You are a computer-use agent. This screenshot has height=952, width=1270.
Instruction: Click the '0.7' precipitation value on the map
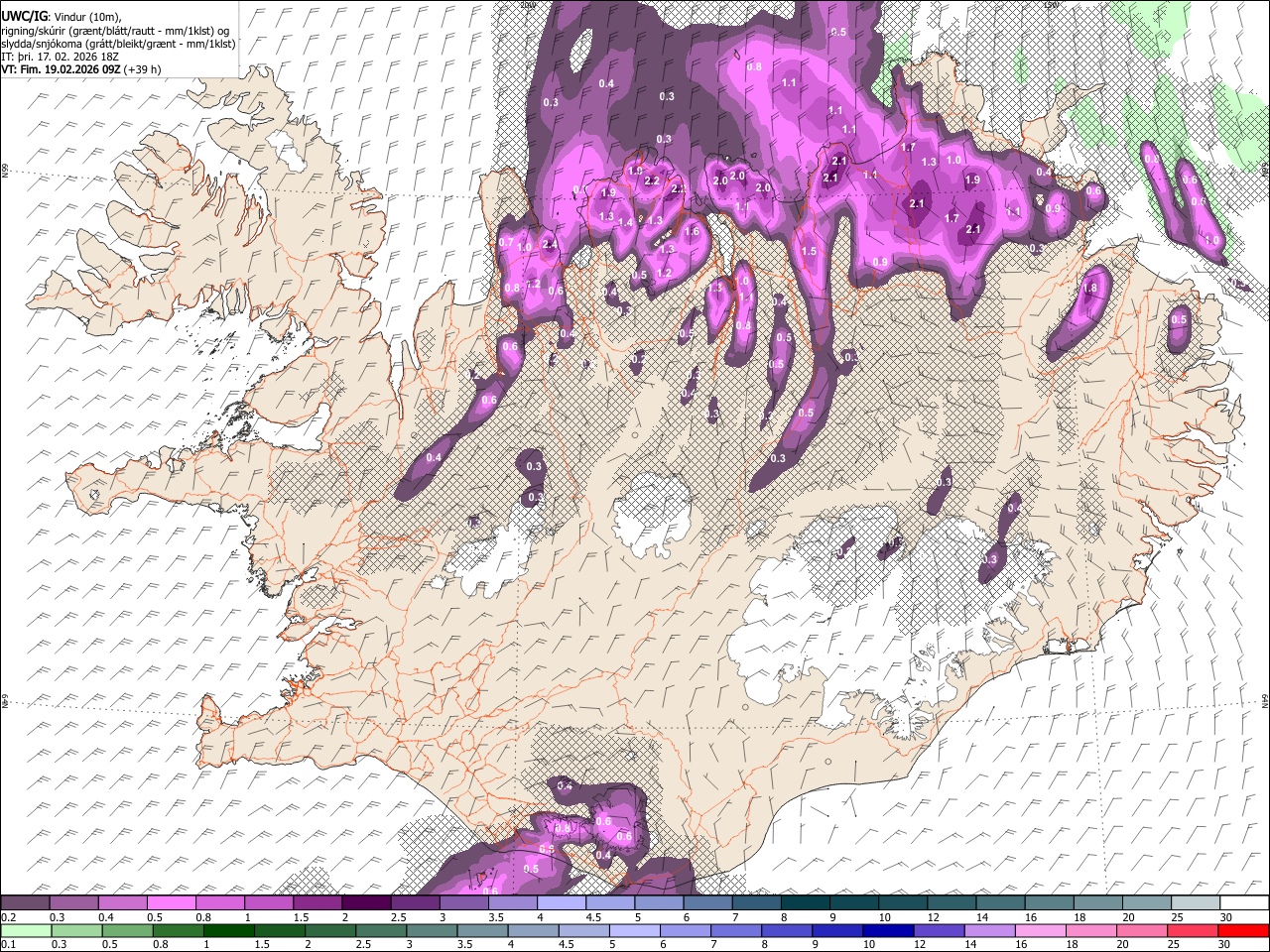click(506, 243)
